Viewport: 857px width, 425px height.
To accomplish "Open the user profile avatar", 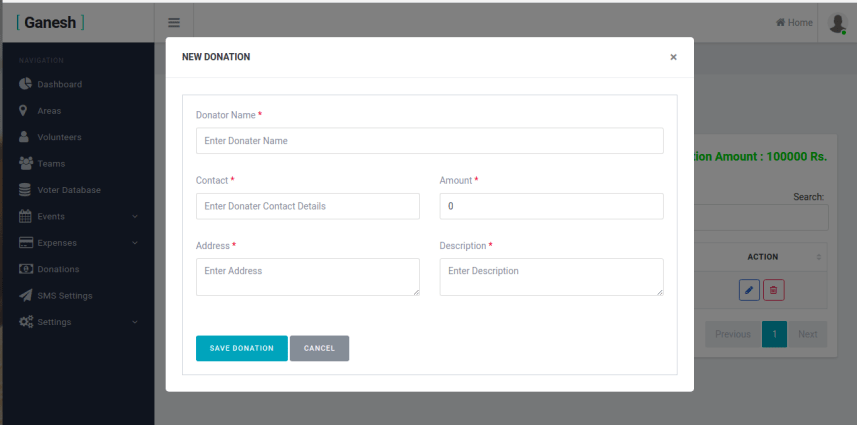I will click(x=836, y=23).
